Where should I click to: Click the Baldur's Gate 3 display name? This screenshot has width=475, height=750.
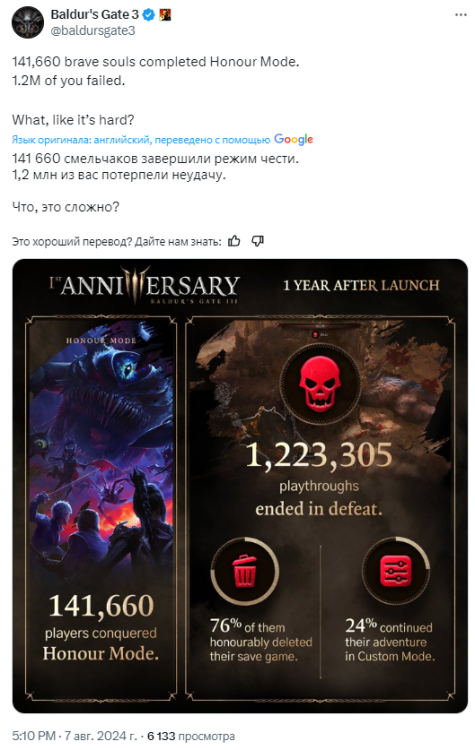tap(95, 15)
